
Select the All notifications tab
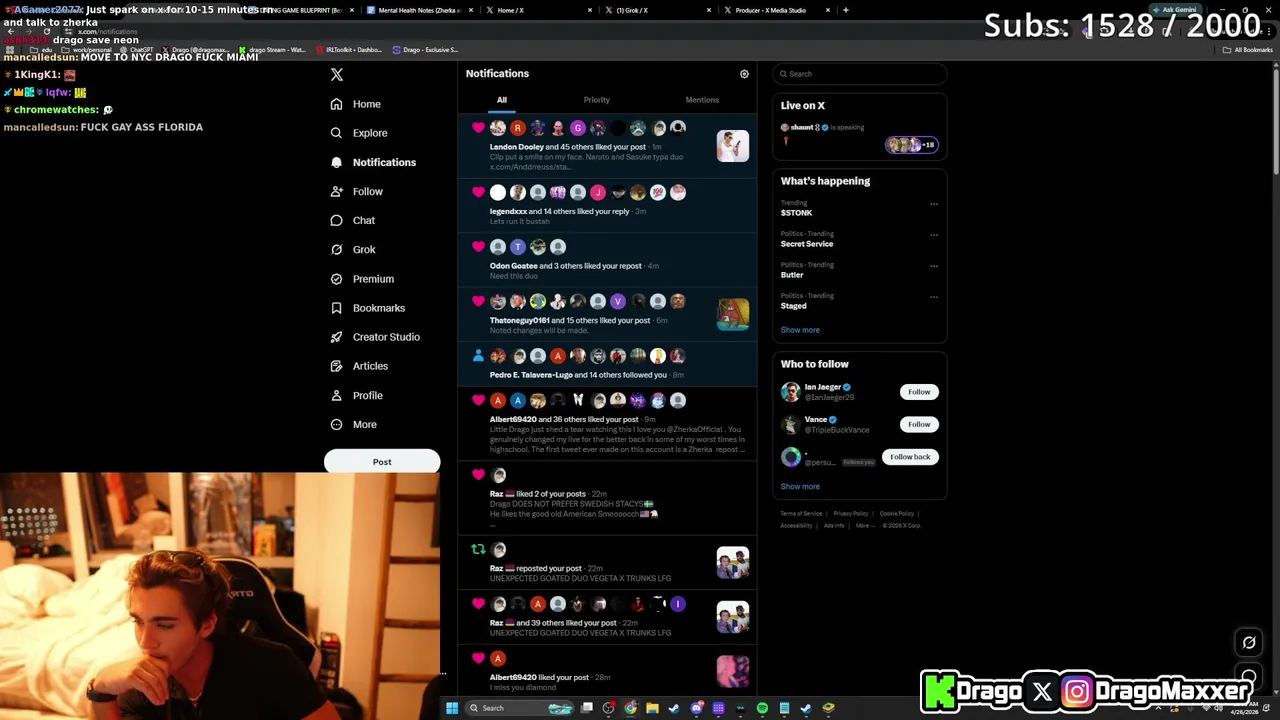502,100
